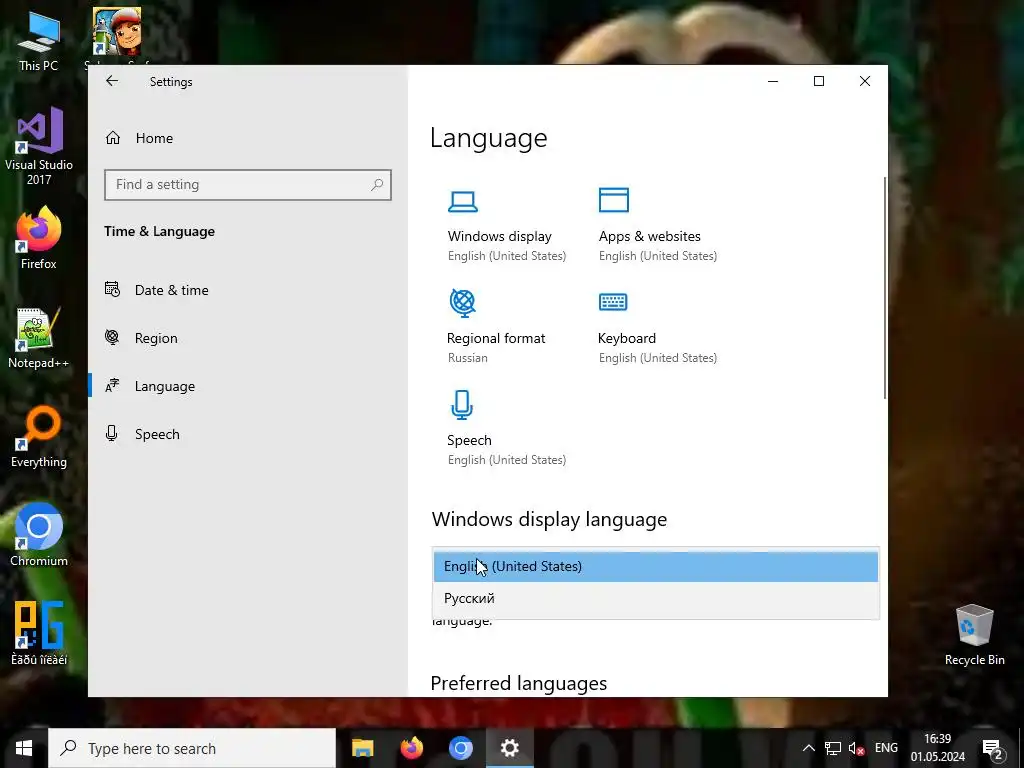
Task: Click the search magnifier in Find a setting
Action: pos(377,185)
